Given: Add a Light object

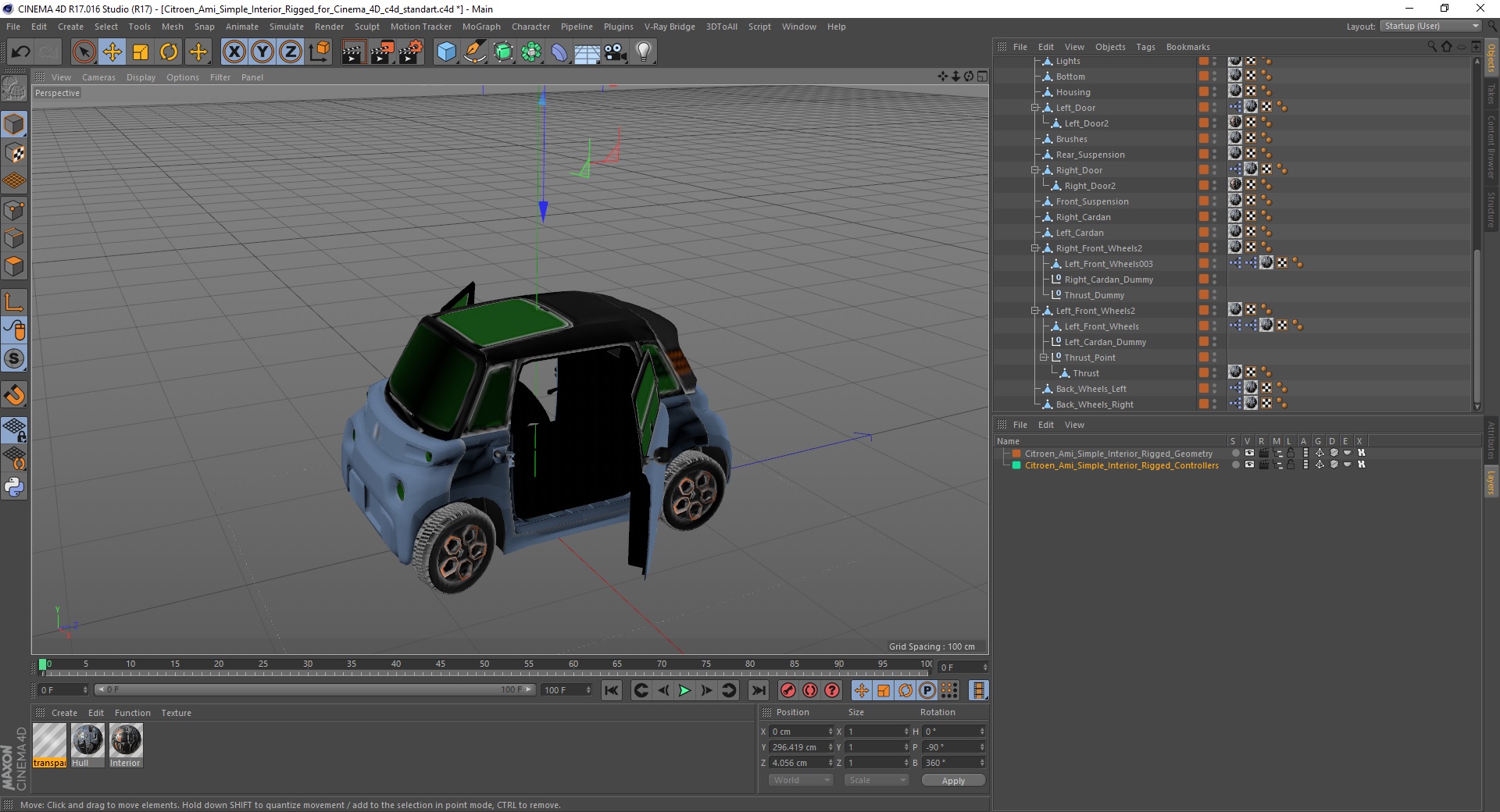Looking at the screenshot, I should (644, 52).
